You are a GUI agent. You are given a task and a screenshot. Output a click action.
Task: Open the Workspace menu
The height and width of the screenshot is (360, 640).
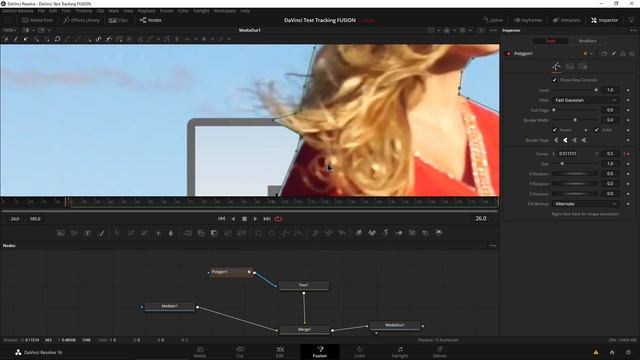pos(225,11)
